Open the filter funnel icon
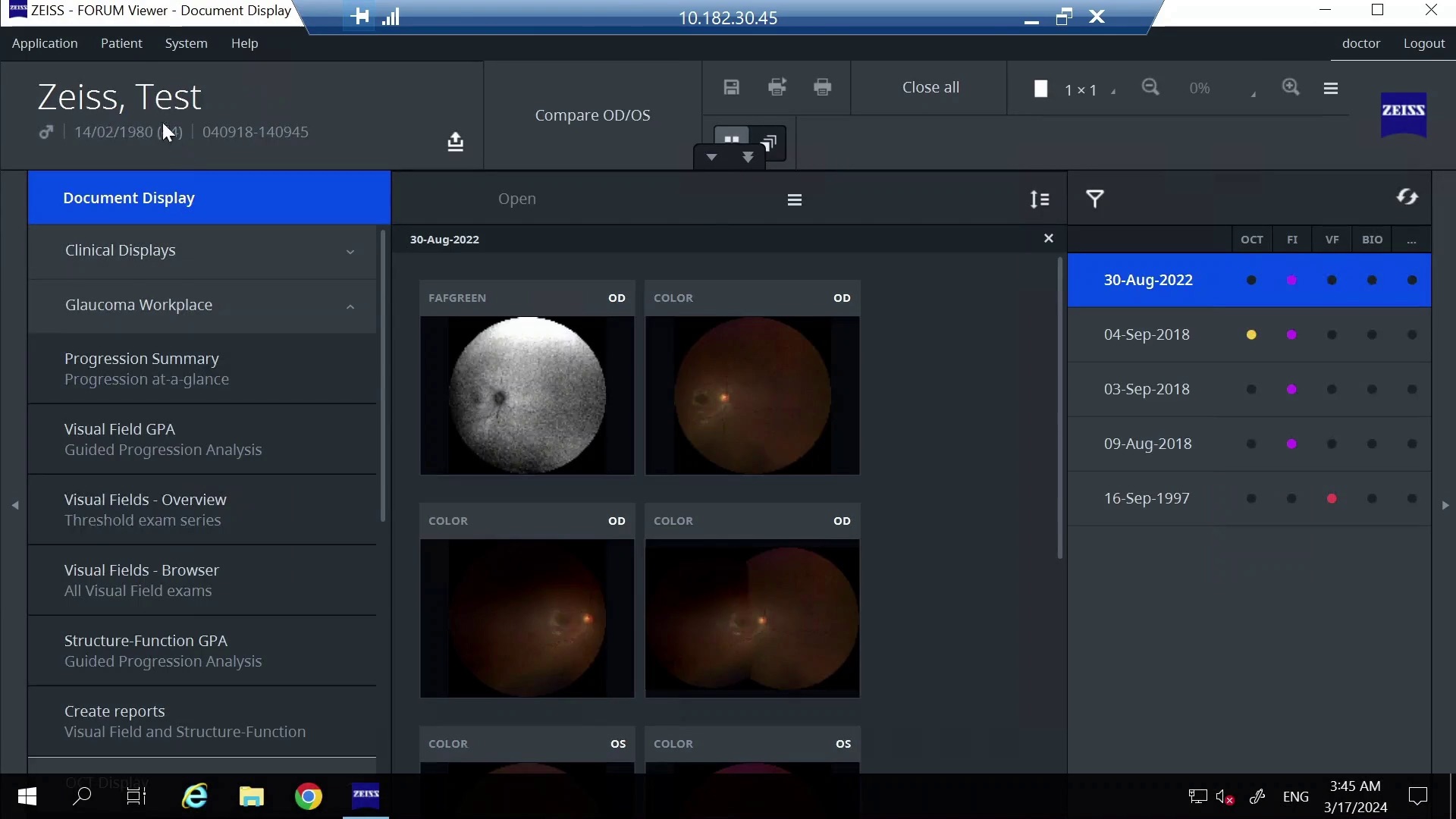The image size is (1456, 819). [1096, 199]
